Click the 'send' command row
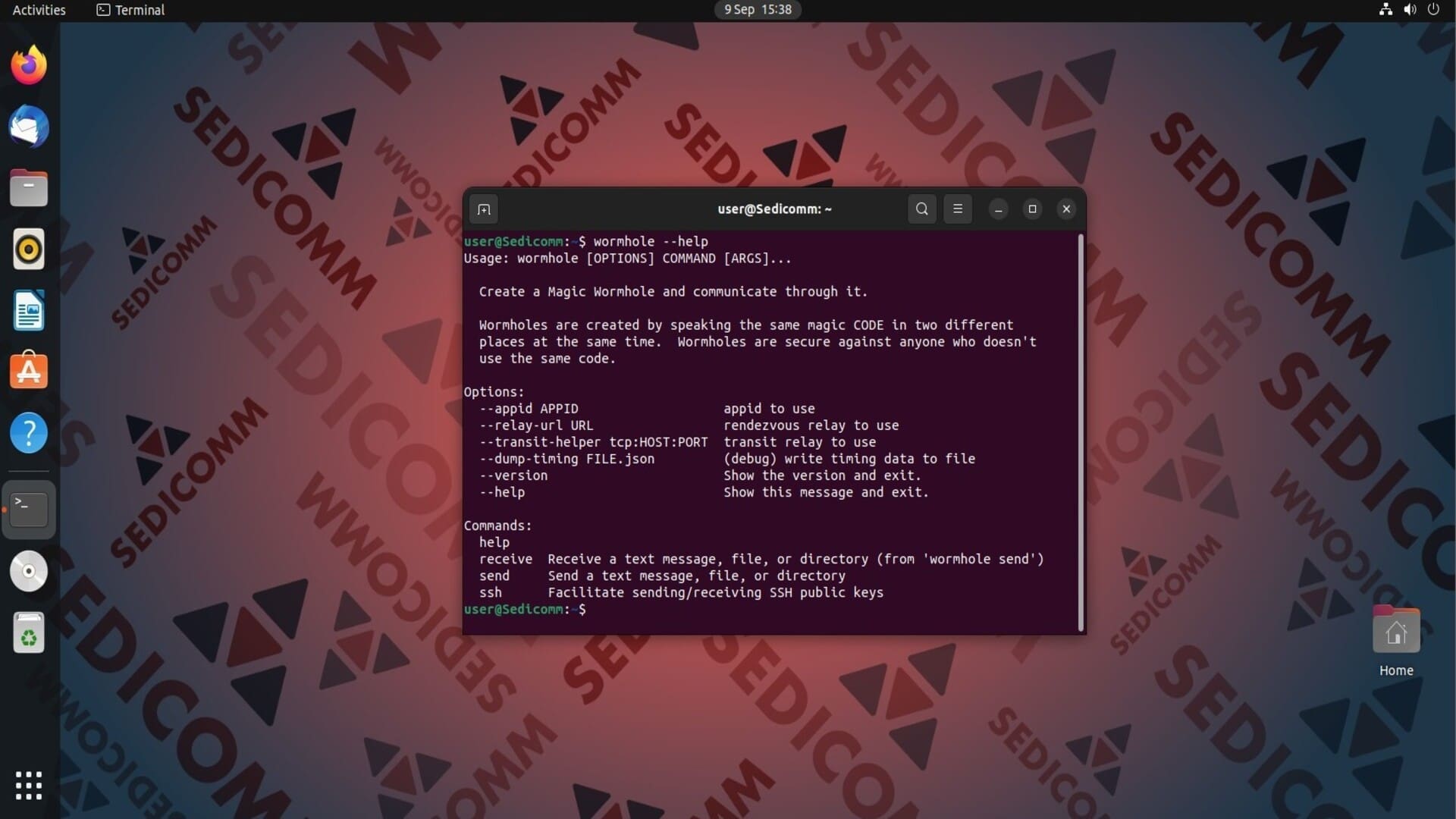This screenshot has width=1456, height=819. coord(662,576)
